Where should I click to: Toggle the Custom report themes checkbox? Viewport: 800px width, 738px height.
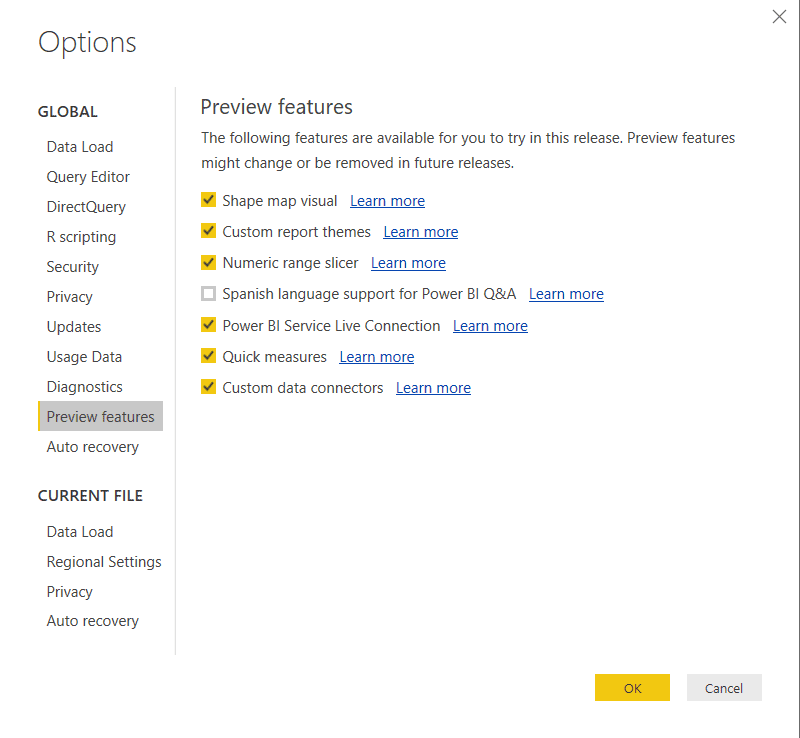tap(208, 231)
